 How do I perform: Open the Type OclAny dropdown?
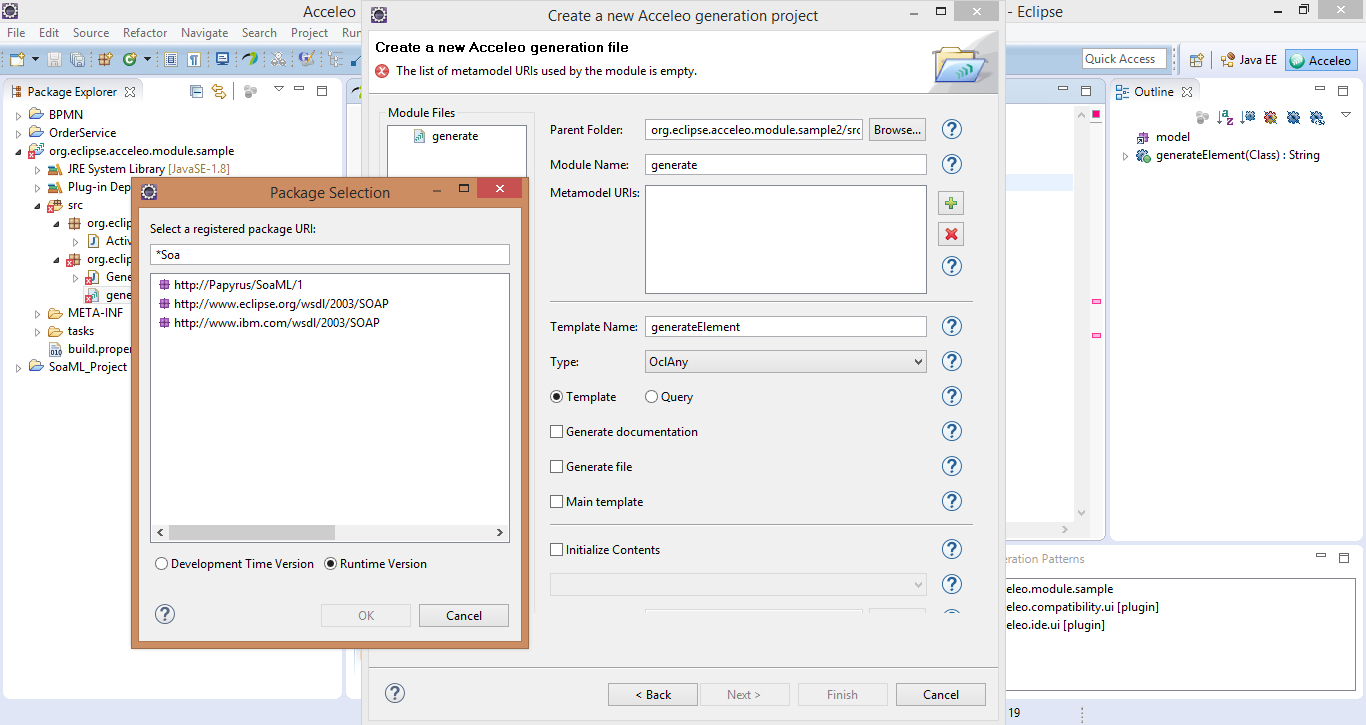point(786,362)
